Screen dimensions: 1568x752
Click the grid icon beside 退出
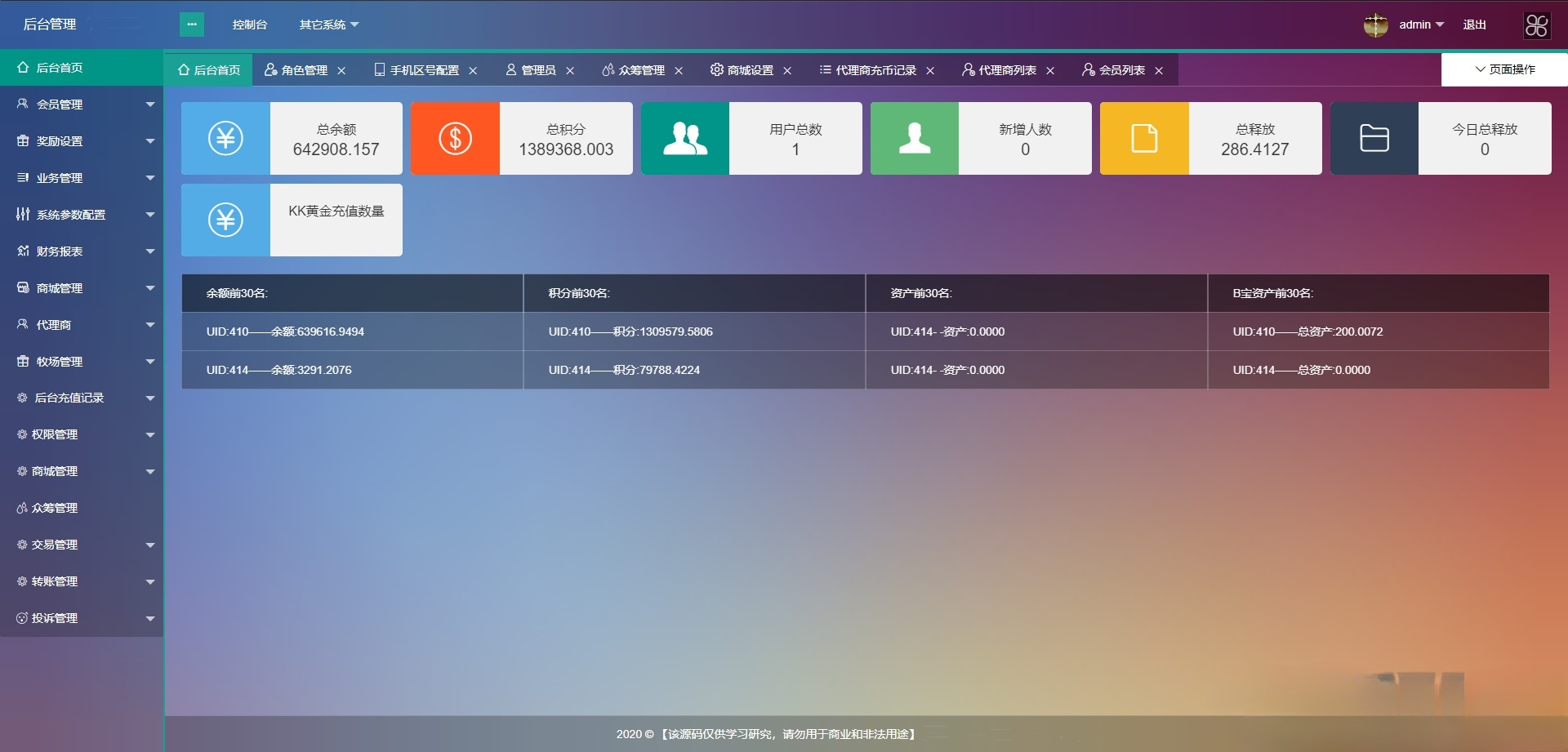(1536, 24)
